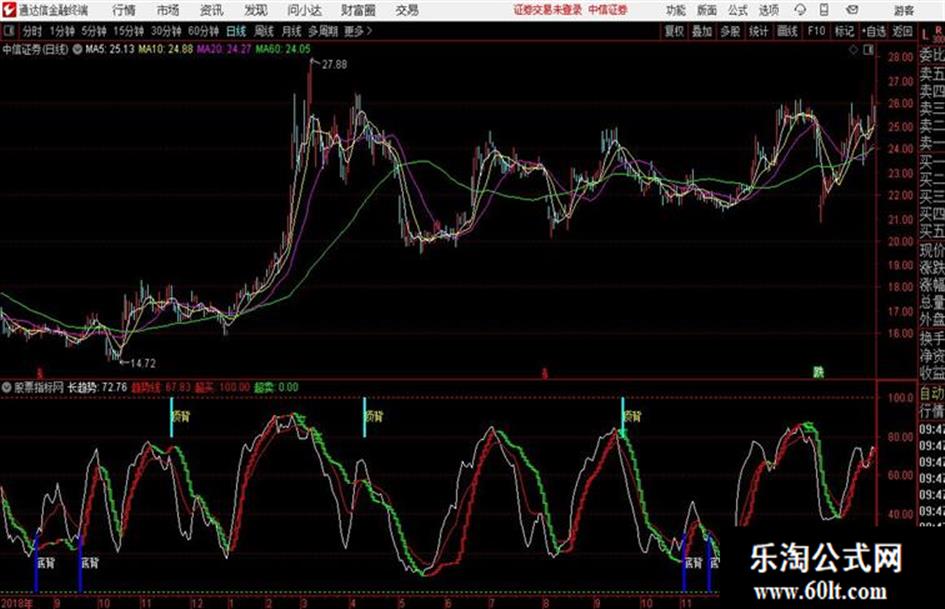
Task: Select the 月线 monthly period tab
Action: [291, 31]
